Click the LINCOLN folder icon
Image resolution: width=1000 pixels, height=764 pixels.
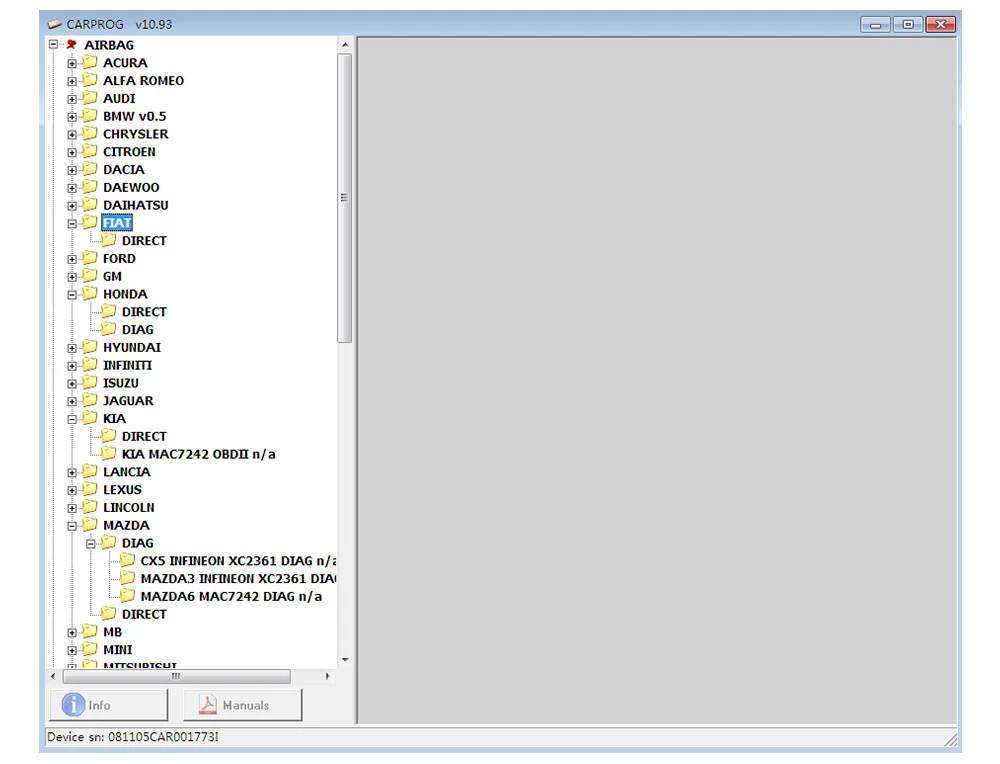coord(90,507)
